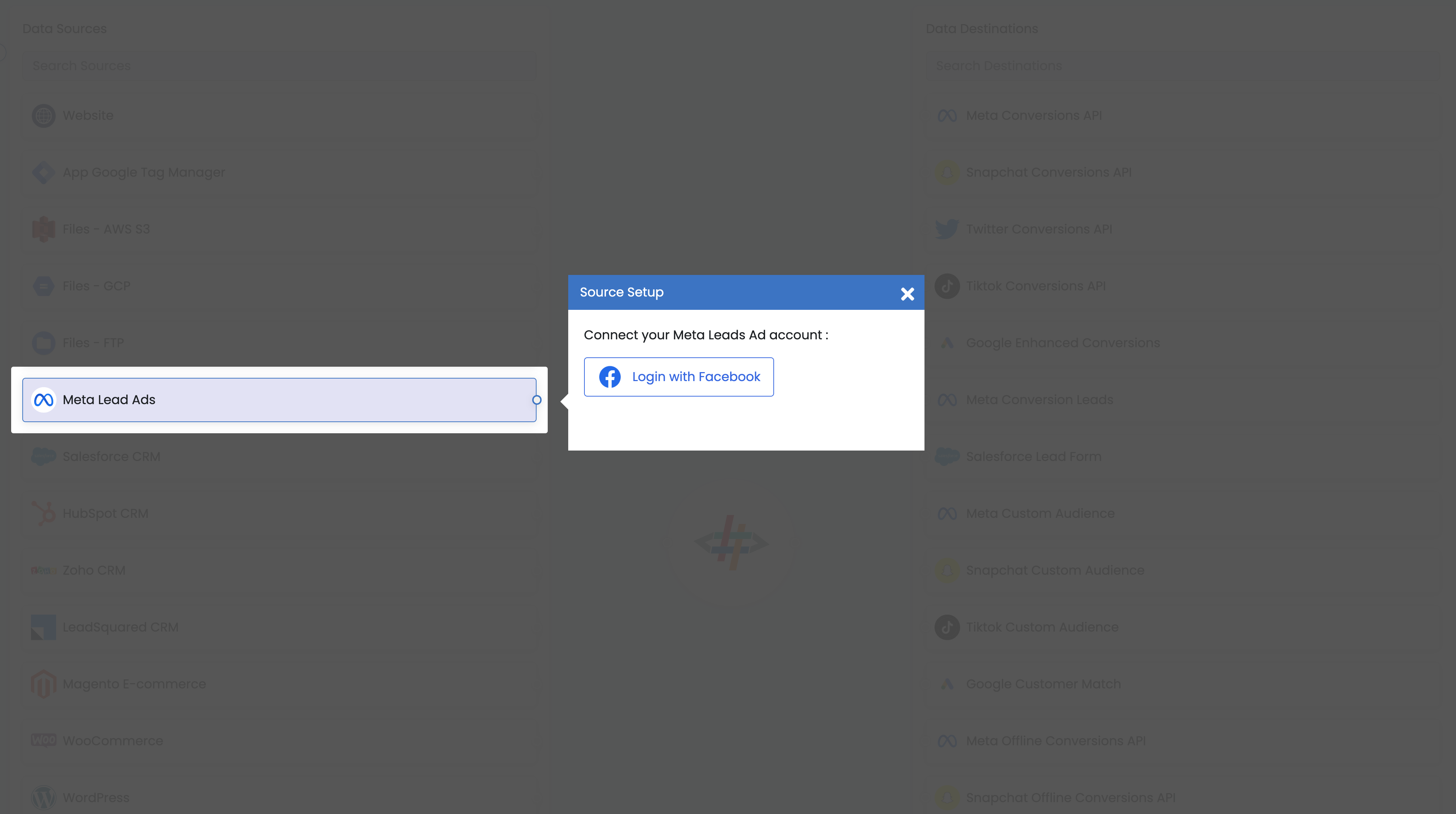Viewport: 1456px width, 814px height.
Task: Click the Tiktok Custom Audience icon
Action: tap(947, 627)
